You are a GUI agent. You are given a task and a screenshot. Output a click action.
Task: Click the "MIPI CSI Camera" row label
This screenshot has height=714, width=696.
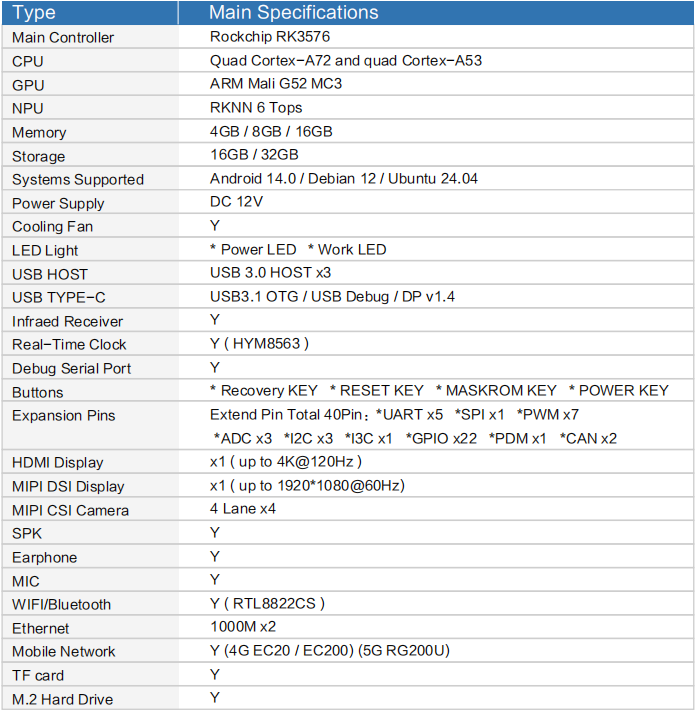coord(70,510)
